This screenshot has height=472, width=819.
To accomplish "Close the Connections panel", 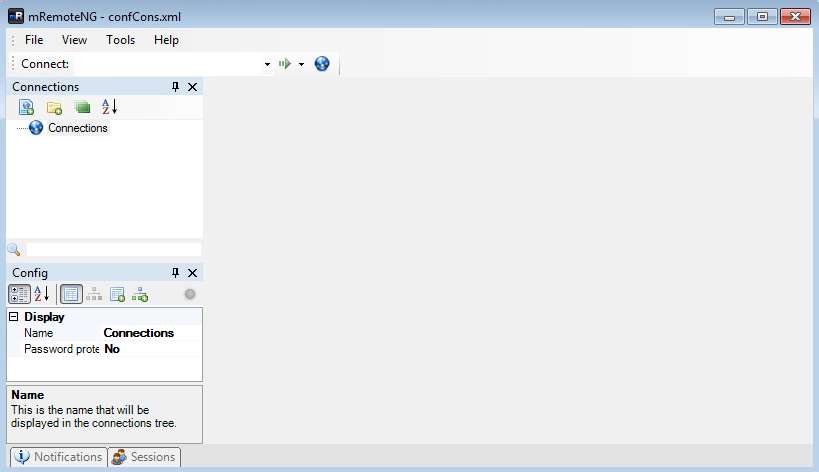I will (192, 87).
